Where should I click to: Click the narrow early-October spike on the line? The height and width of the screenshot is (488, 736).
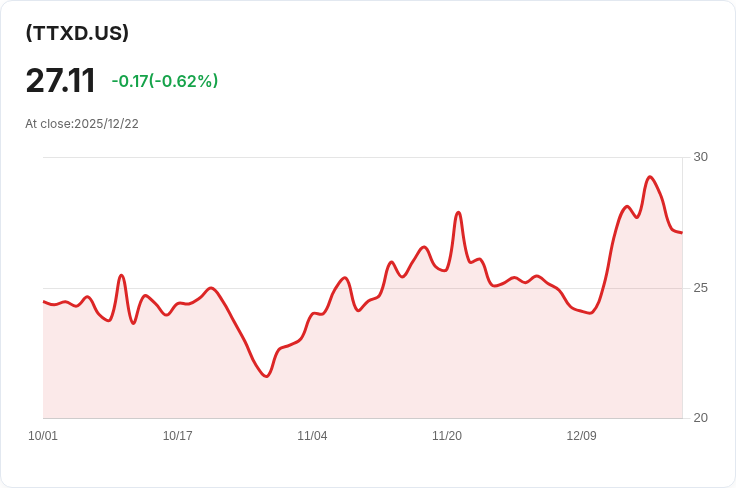pyautogui.click(x=121, y=275)
